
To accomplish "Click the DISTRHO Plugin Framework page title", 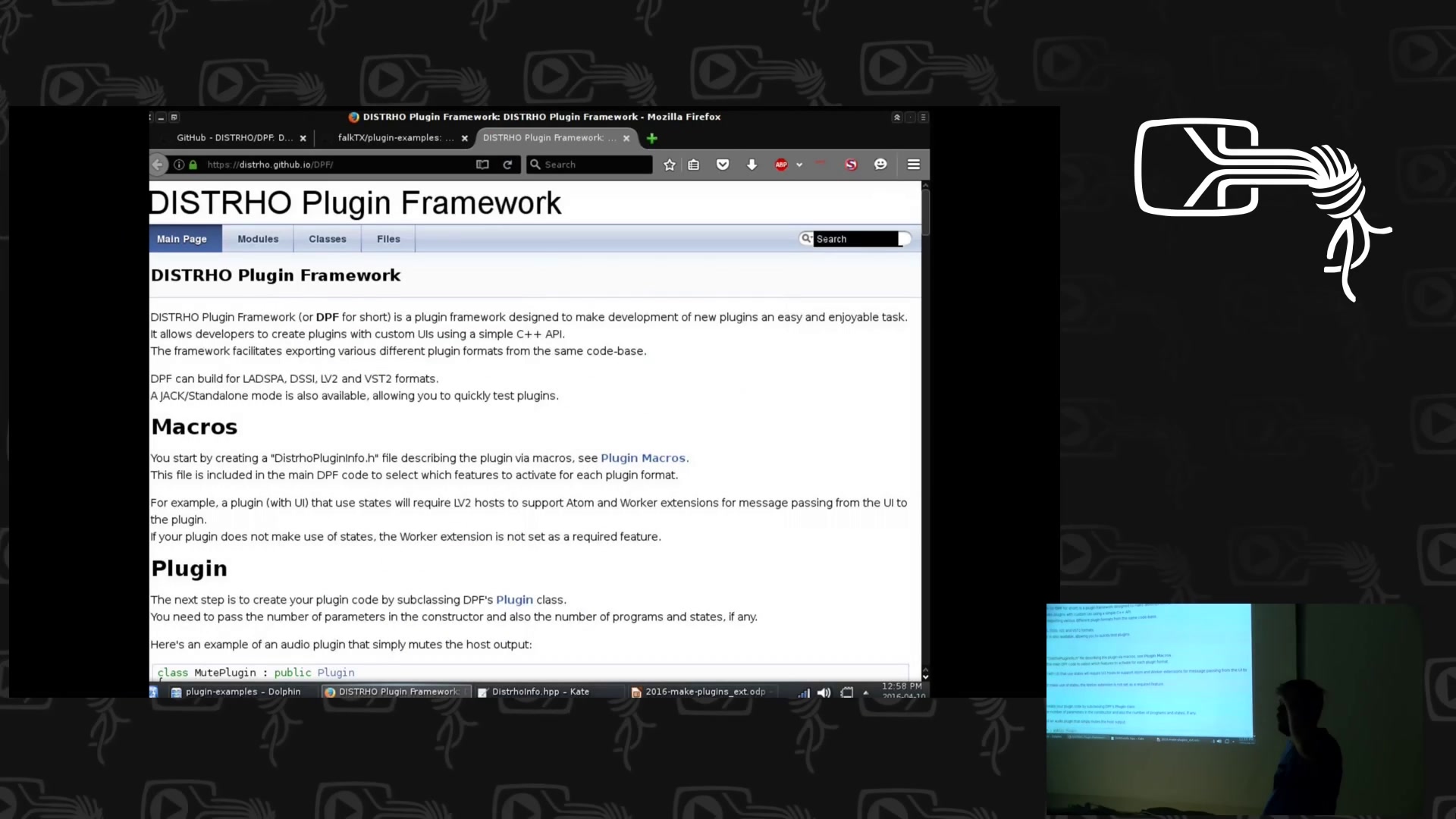I will tap(355, 202).
